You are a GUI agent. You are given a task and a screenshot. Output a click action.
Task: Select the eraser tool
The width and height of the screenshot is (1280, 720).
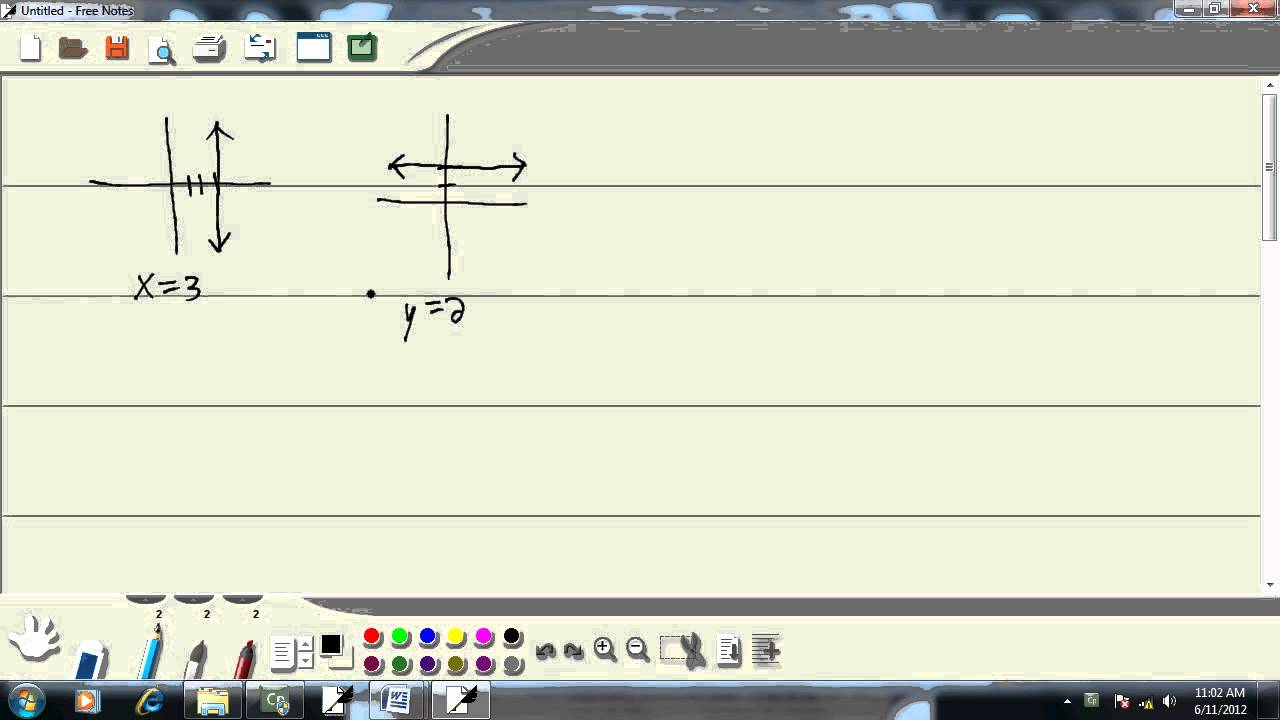tap(90, 660)
